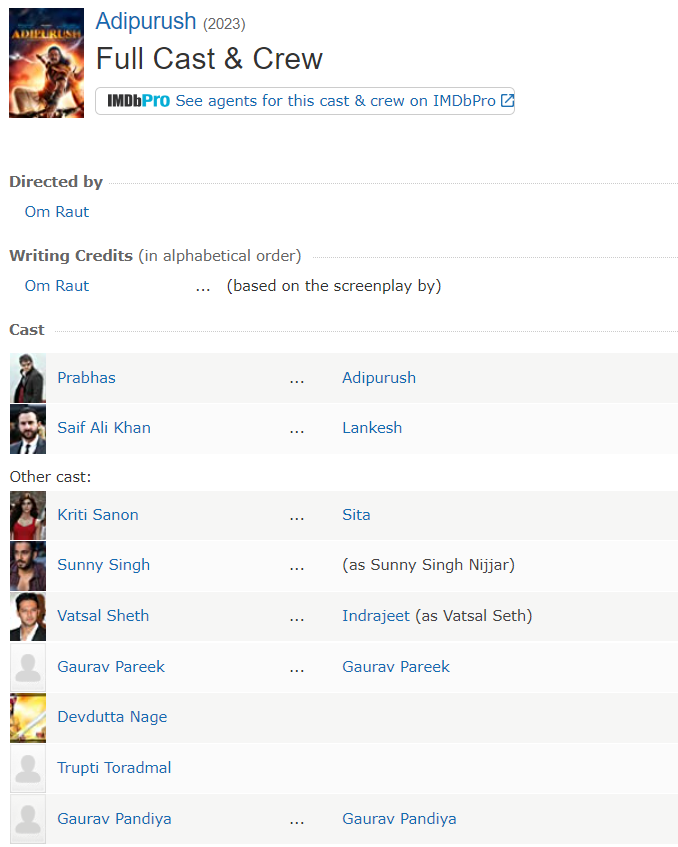Click Trupti Toradmal's placeholder avatar icon
The image size is (678, 847).
(28, 768)
